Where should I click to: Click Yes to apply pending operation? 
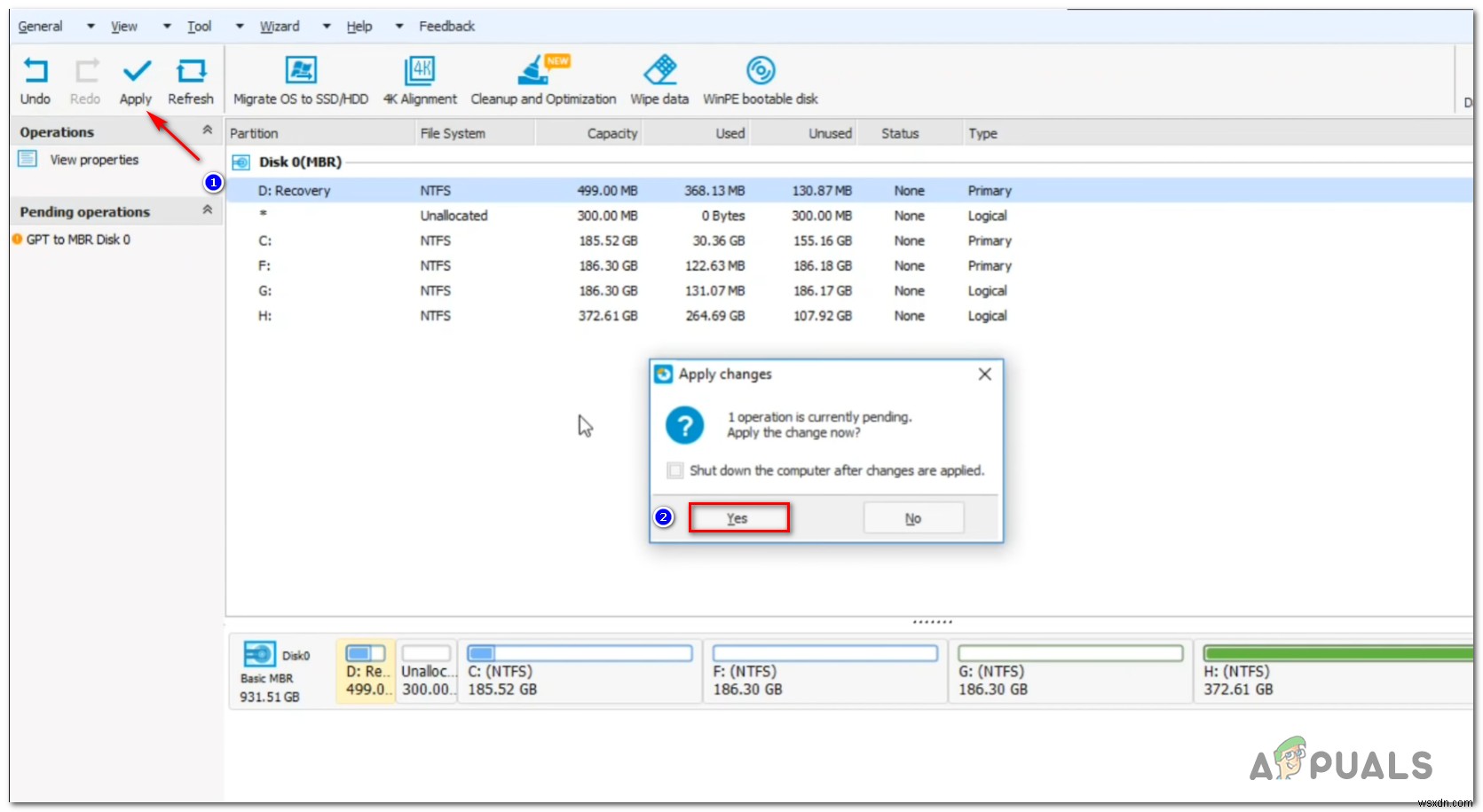[x=738, y=517]
